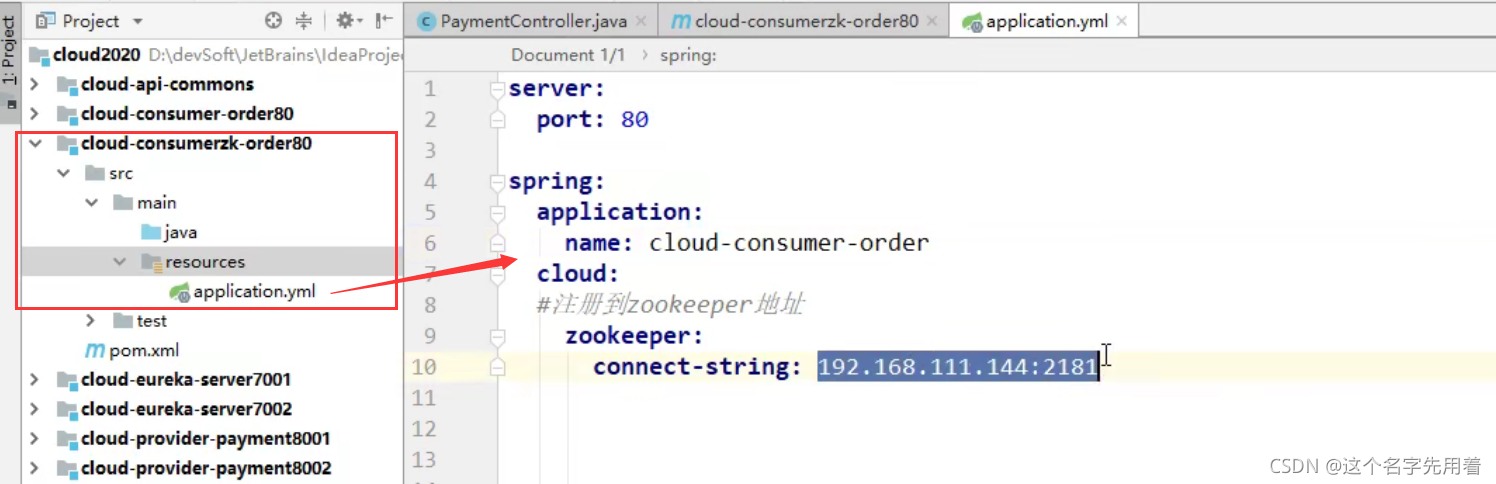Image resolution: width=1496 pixels, height=484 pixels.
Task: Select application.yml in the project tree
Action: [254, 291]
